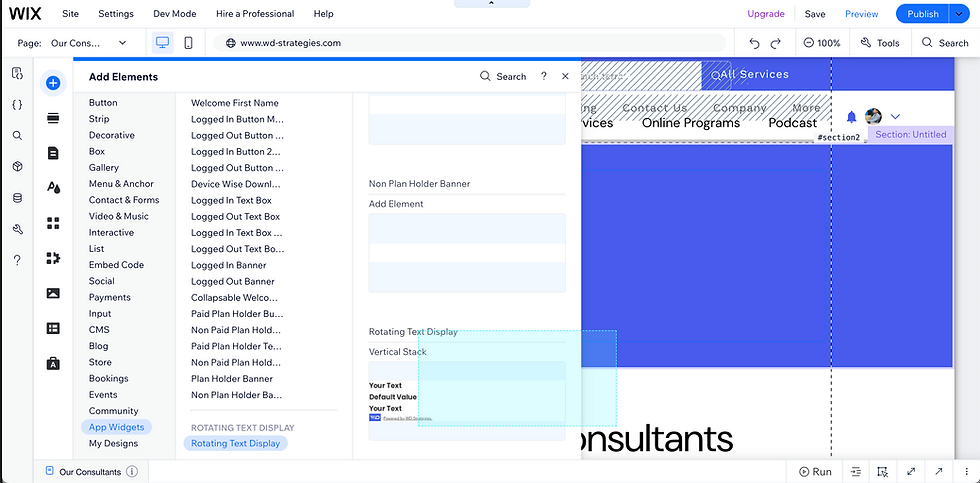This screenshot has height=483, width=980.
Task: Click Upgrade link
Action: (766, 14)
